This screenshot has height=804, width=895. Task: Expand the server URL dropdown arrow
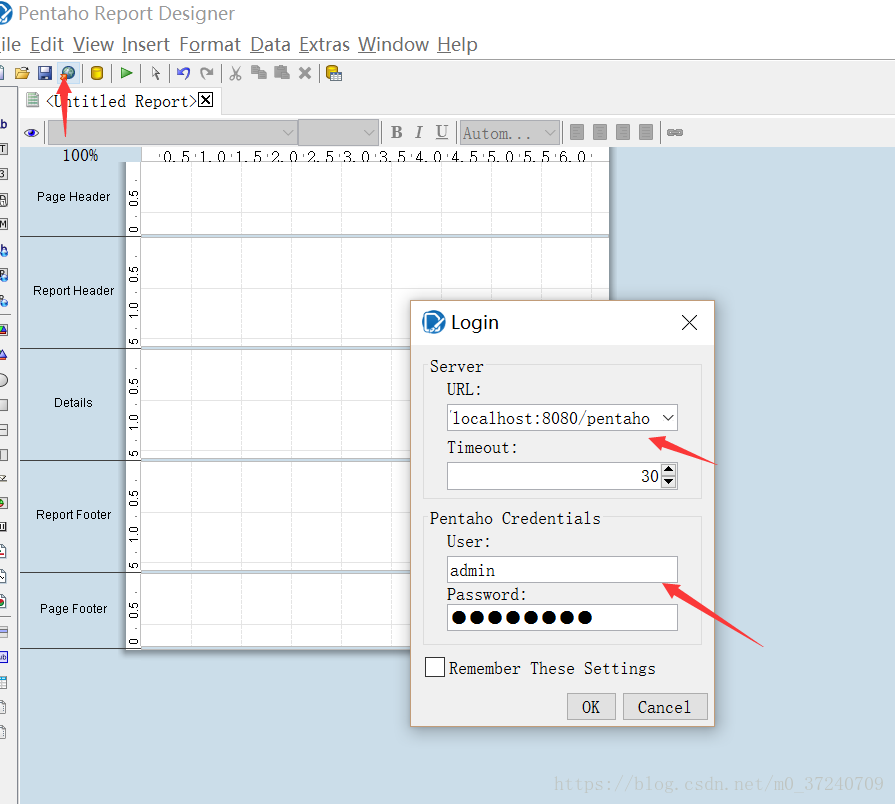click(668, 418)
